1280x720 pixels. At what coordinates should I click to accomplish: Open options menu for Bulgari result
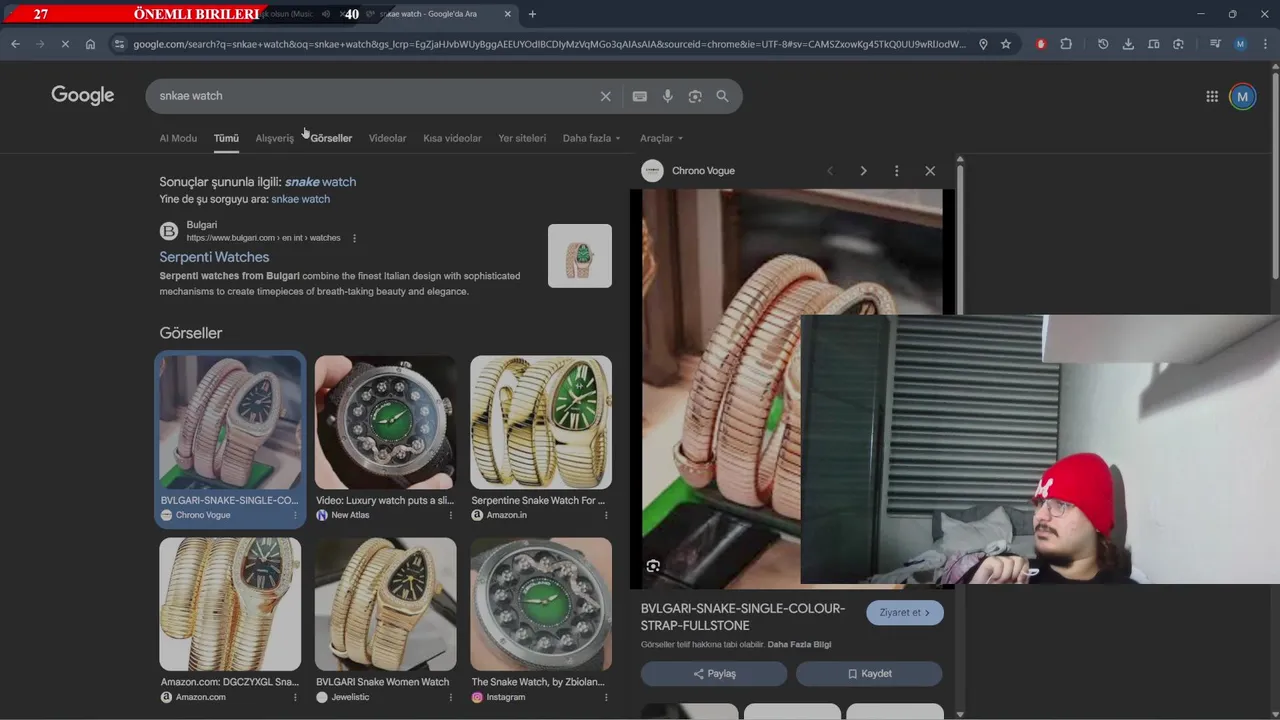pos(354,238)
